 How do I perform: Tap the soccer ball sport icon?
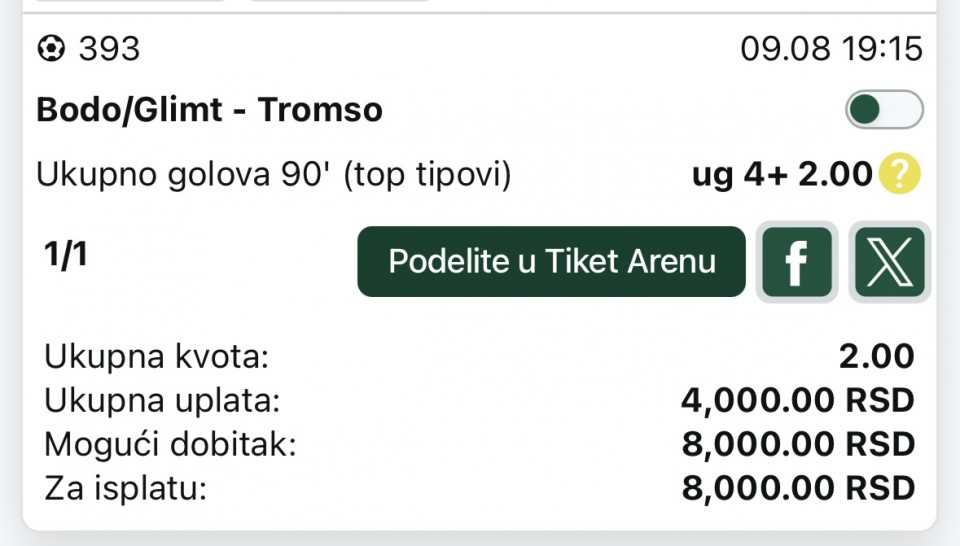[51, 48]
